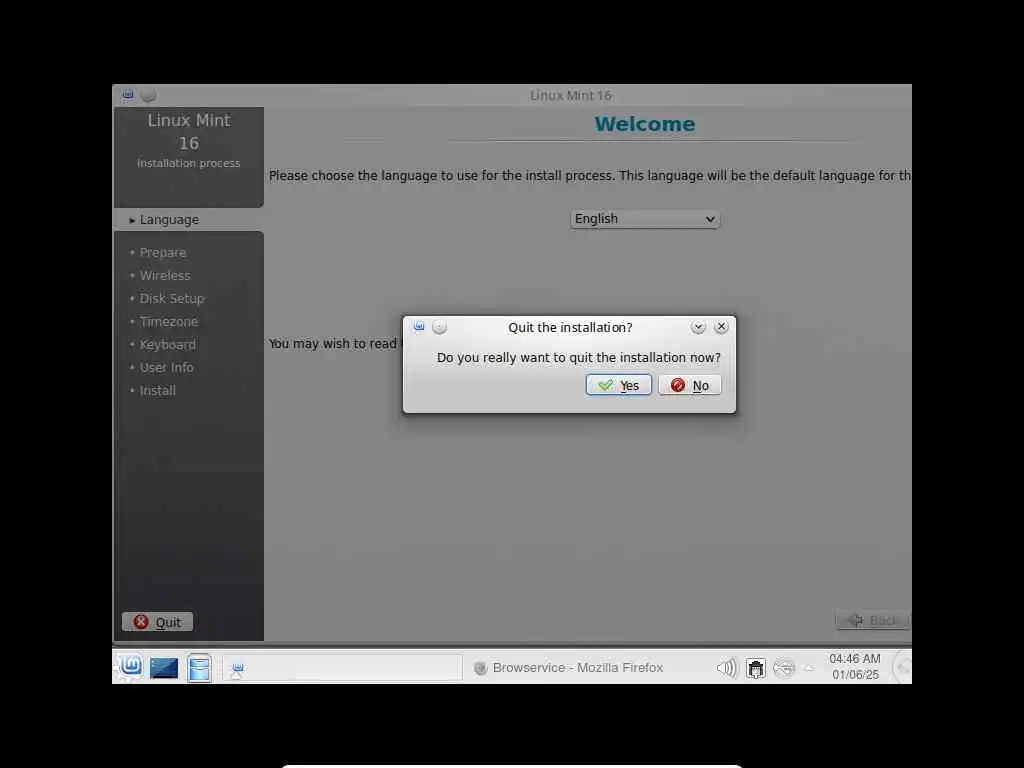Click No to stay in the installation

pos(690,385)
